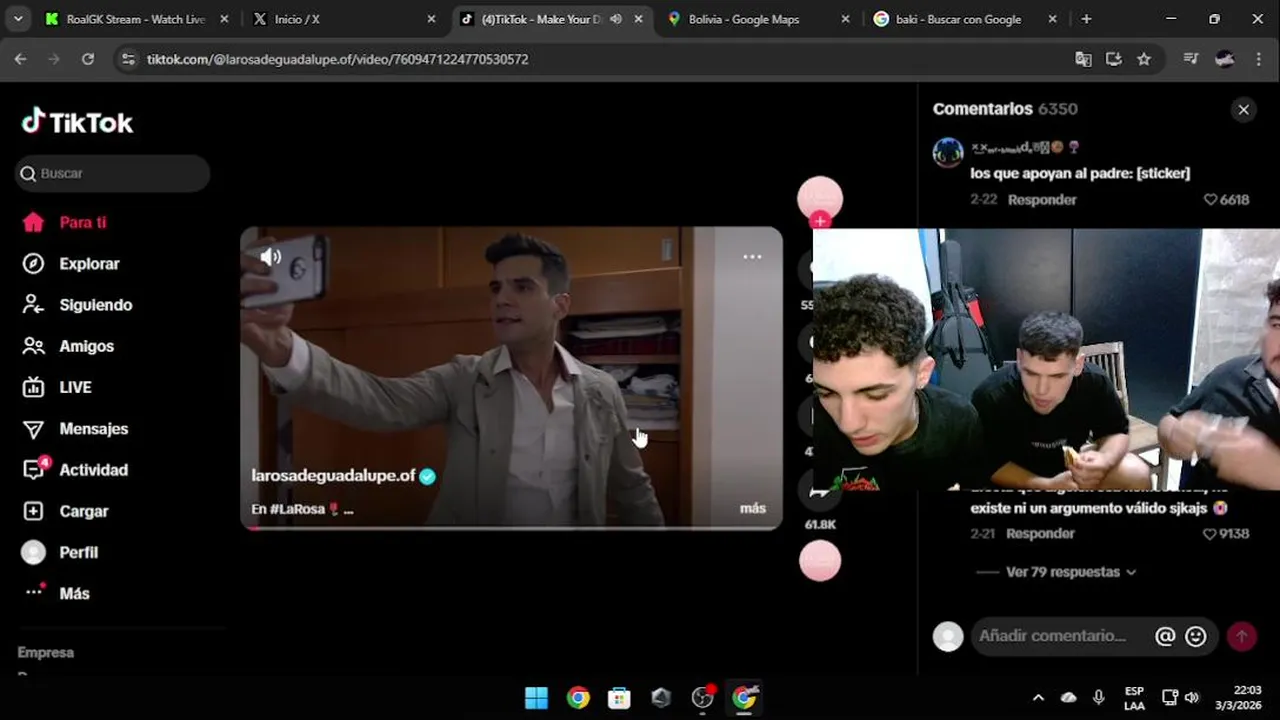
Task: Open first commenter's avatar
Action: tap(948, 153)
